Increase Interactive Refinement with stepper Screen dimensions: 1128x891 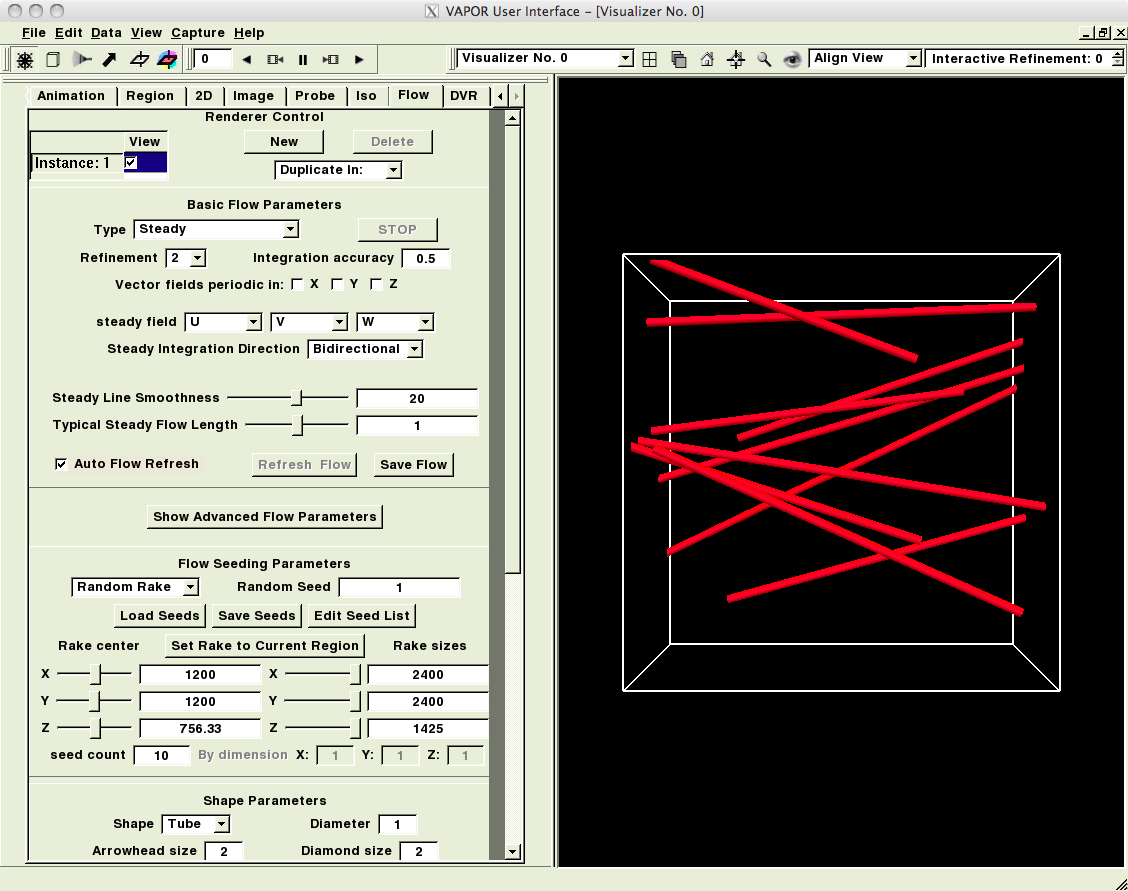(1117, 54)
